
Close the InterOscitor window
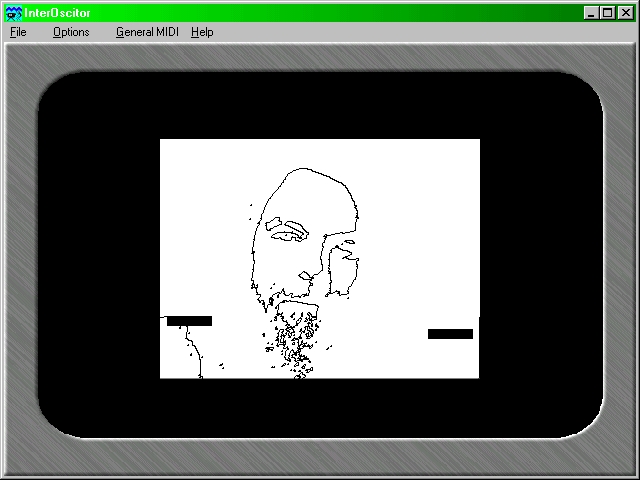coord(625,13)
